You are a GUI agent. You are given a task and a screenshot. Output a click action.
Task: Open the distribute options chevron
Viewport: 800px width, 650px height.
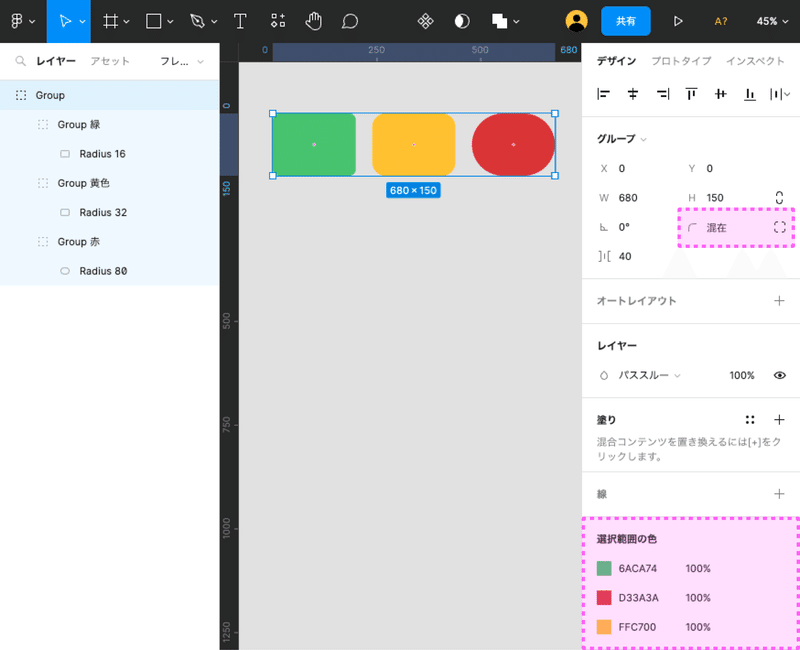(787, 94)
